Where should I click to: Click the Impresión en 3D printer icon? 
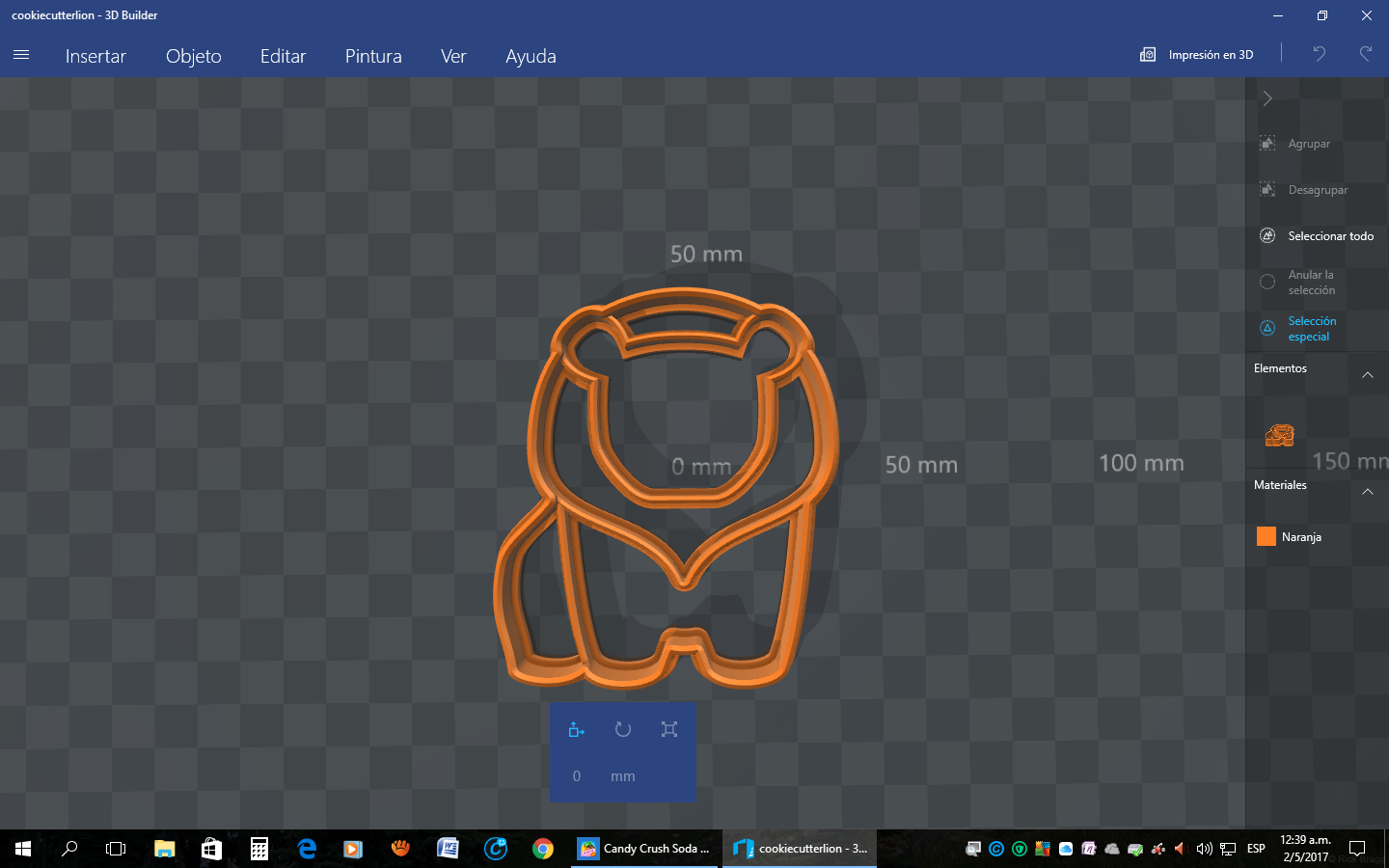1148,55
